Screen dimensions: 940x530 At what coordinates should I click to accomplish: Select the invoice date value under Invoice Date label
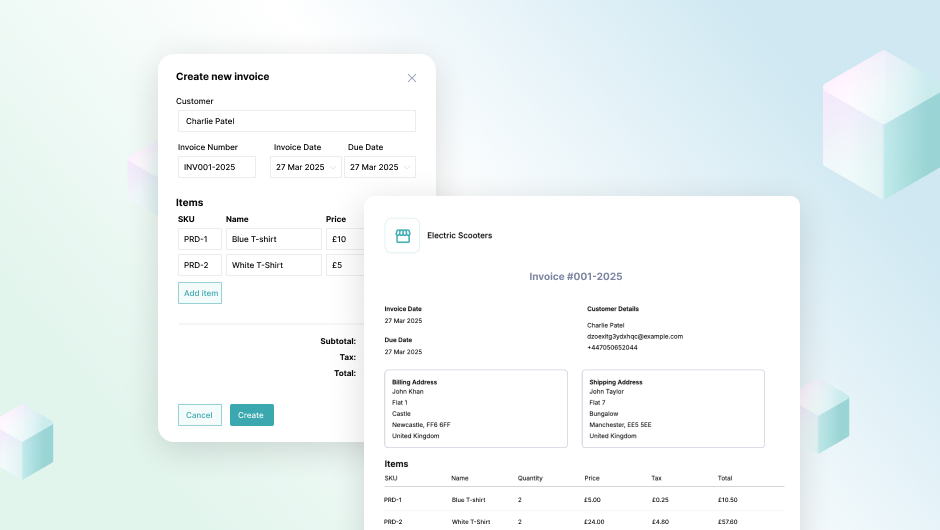click(x=403, y=321)
